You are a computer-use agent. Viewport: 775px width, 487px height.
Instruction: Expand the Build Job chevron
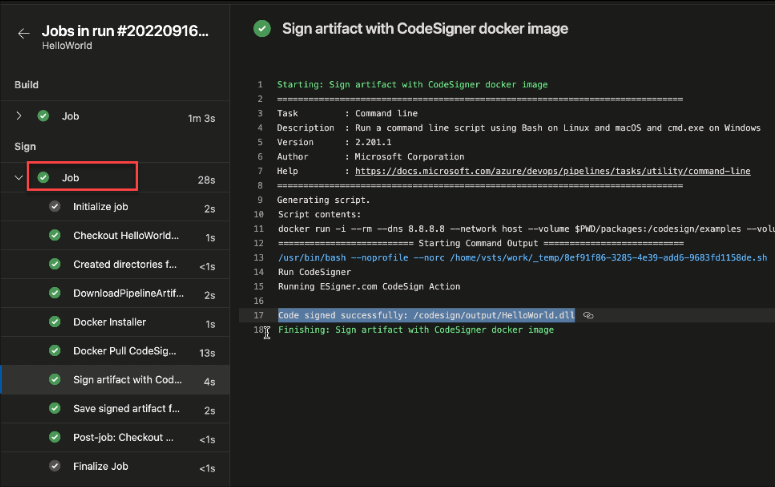point(18,117)
